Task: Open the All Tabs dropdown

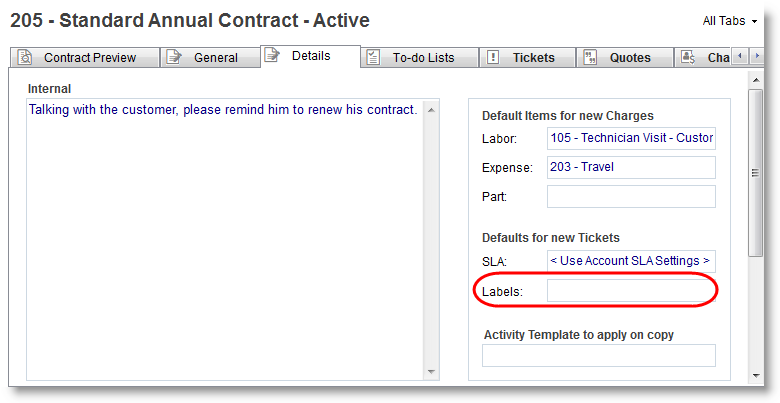Action: pos(730,21)
